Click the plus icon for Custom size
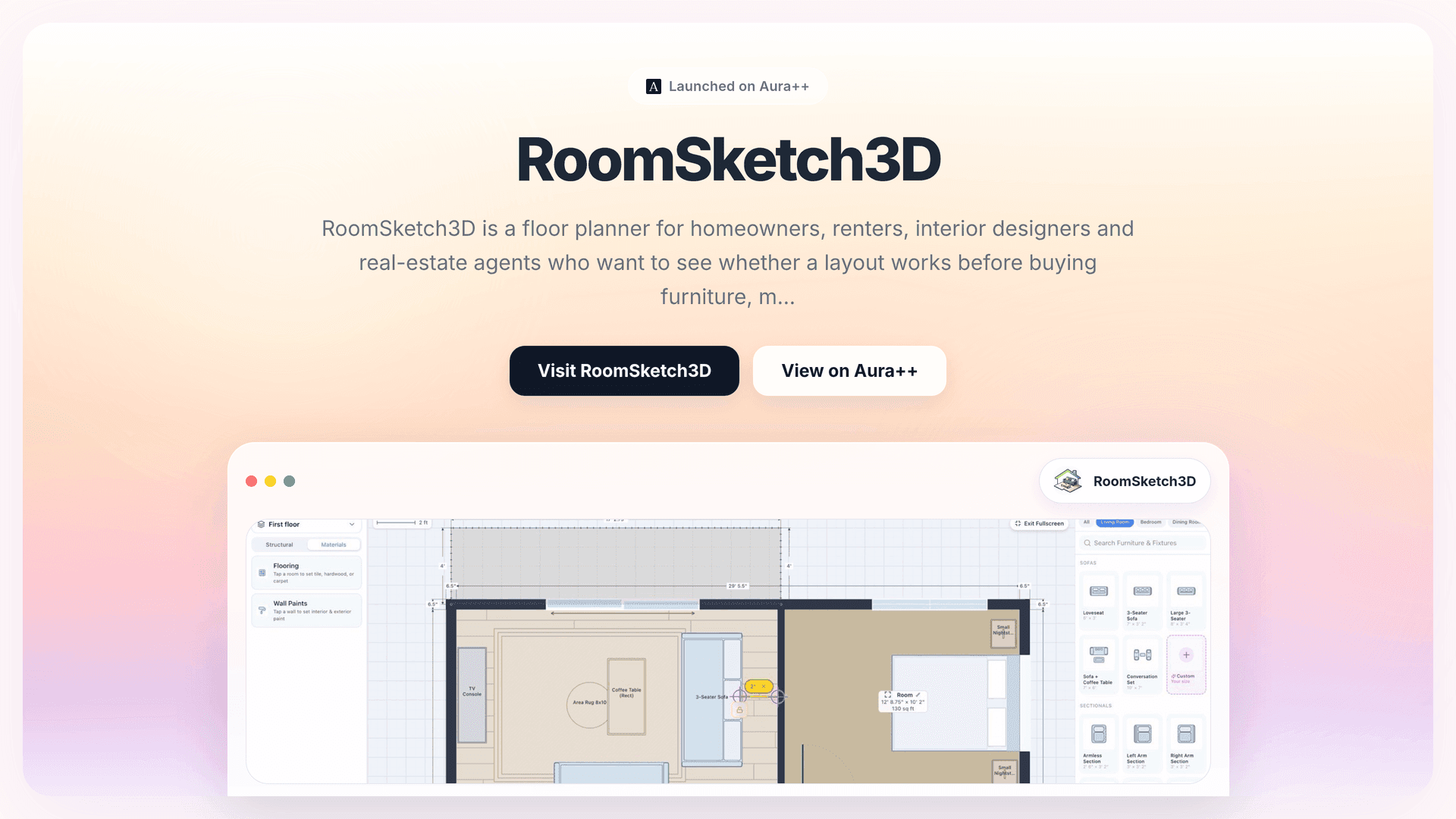The image size is (1456, 819). [x=1186, y=654]
